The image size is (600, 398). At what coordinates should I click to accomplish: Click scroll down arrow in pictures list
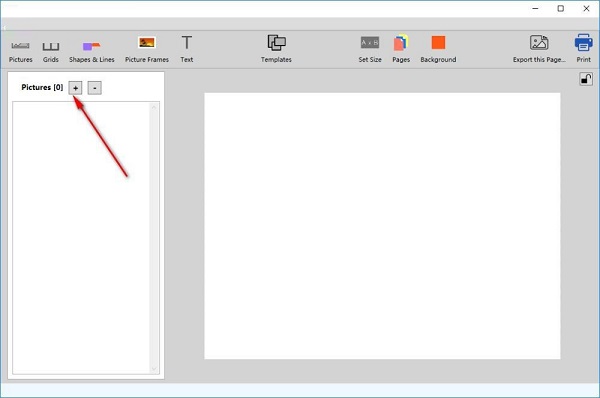coord(154,369)
